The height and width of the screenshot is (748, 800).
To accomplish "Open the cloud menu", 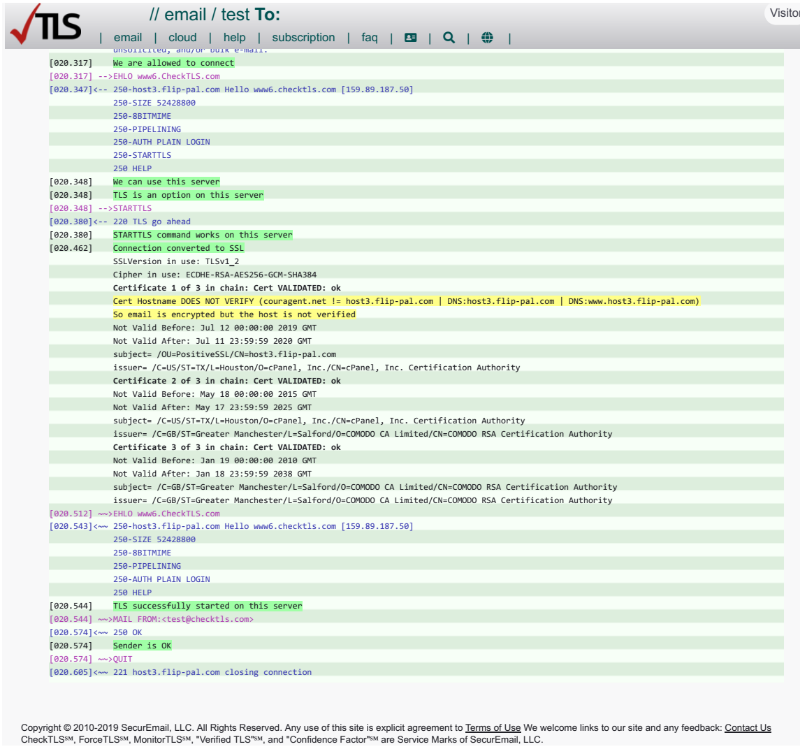I will (183, 38).
